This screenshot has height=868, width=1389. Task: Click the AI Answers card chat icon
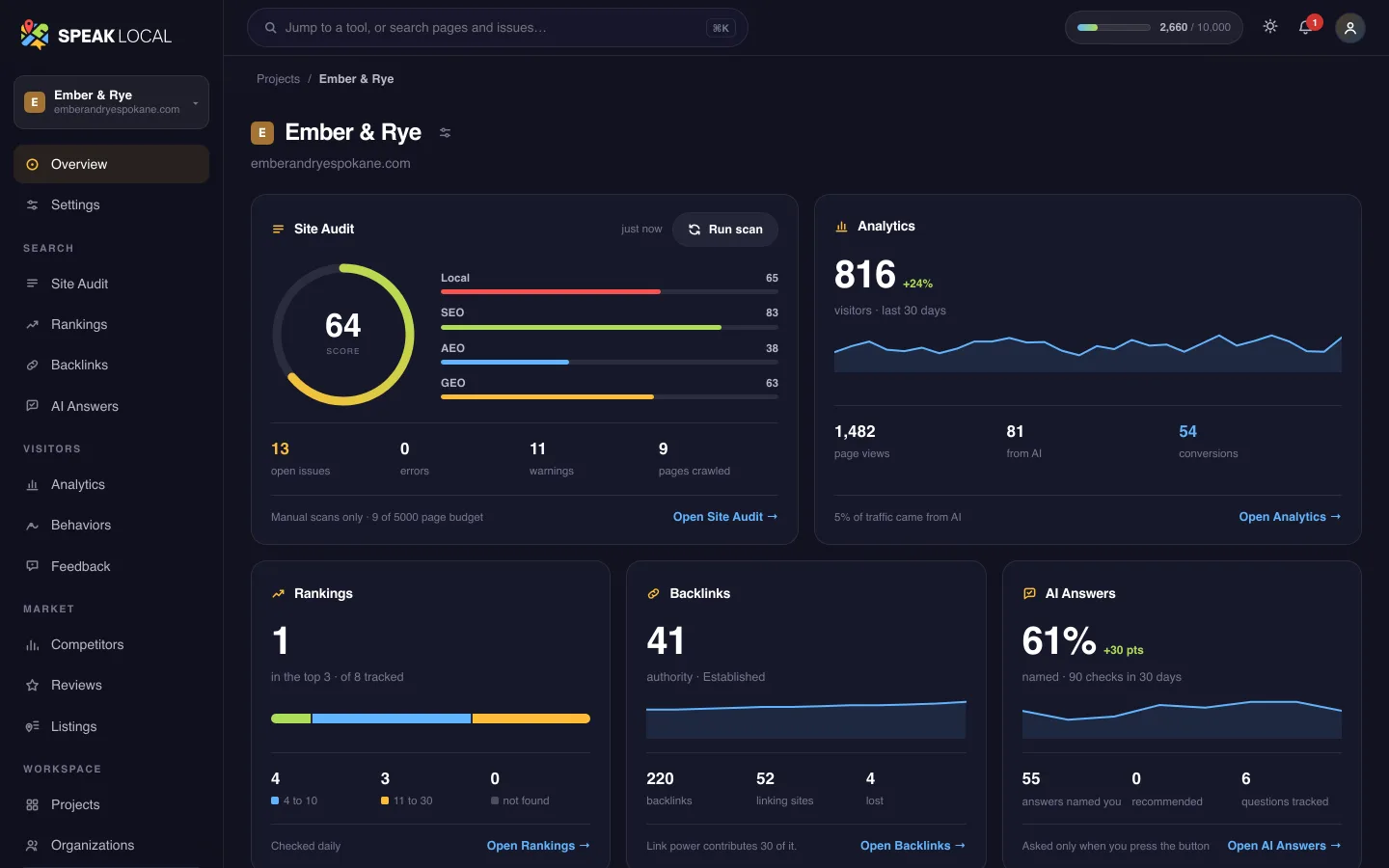click(1029, 594)
